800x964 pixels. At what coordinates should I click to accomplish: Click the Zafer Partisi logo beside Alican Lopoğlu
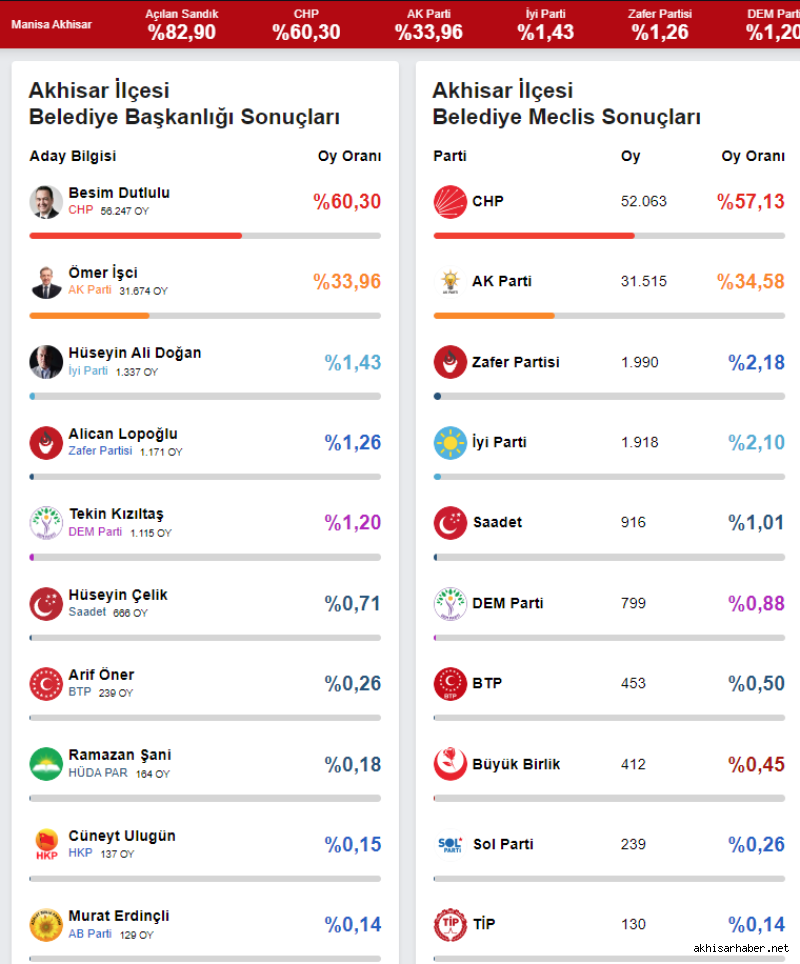click(46, 443)
